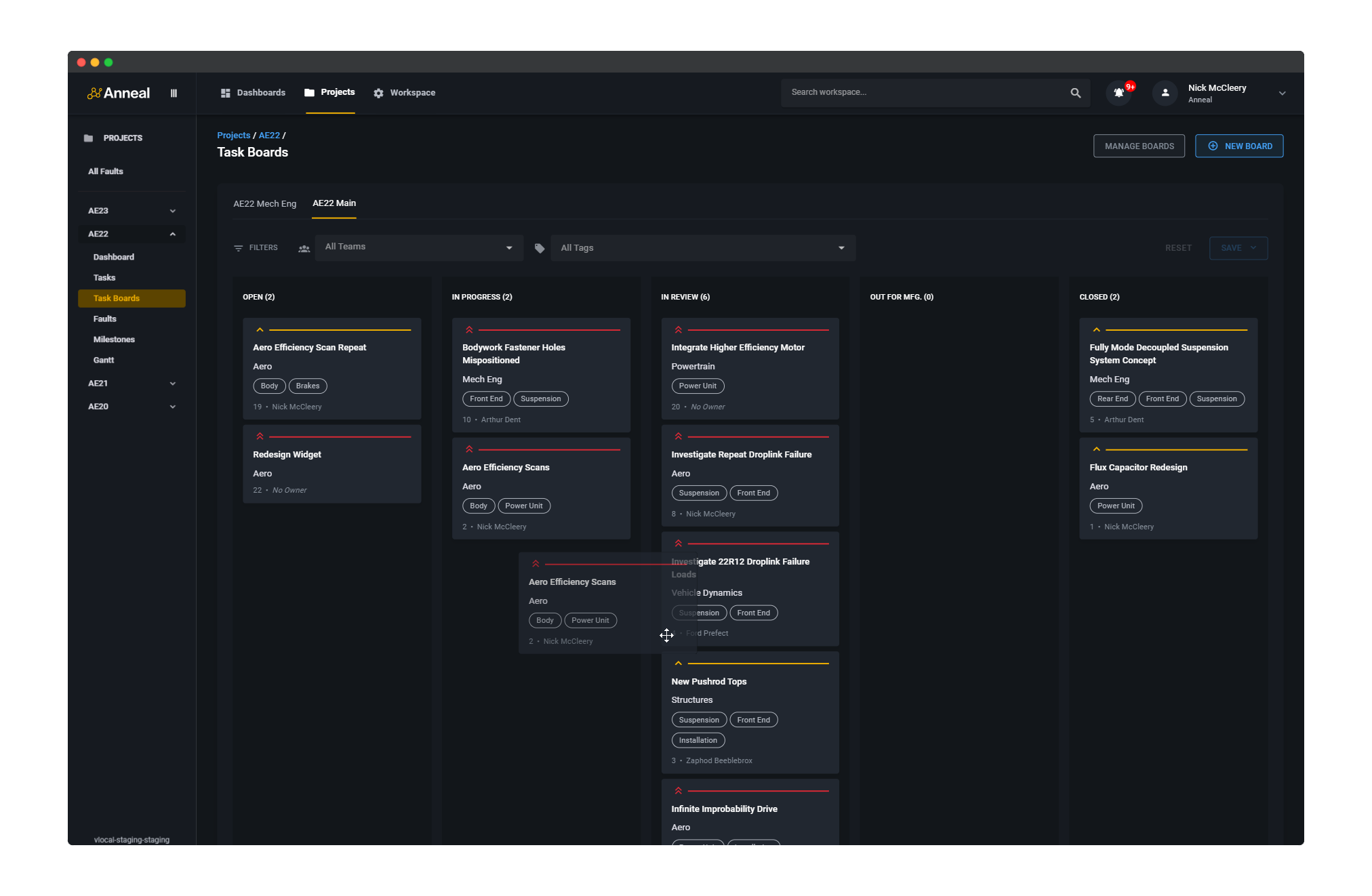Collapse the sidebar using the panel toggle icon

[174, 93]
